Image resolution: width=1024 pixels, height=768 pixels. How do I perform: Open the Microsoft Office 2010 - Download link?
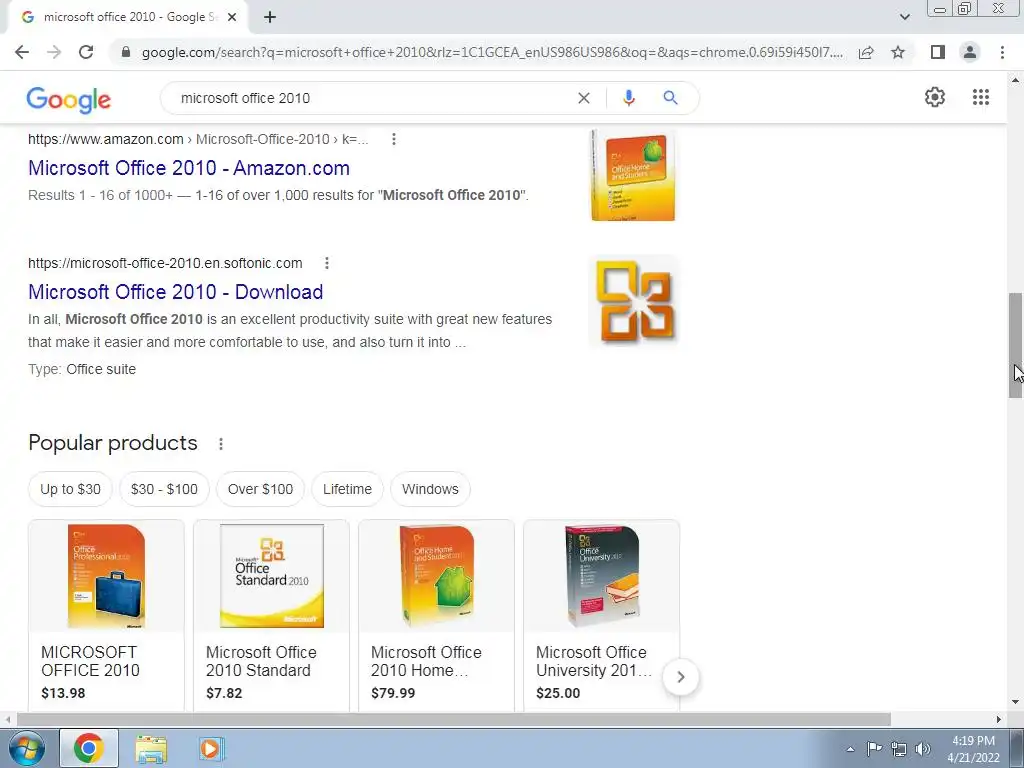pos(176,292)
